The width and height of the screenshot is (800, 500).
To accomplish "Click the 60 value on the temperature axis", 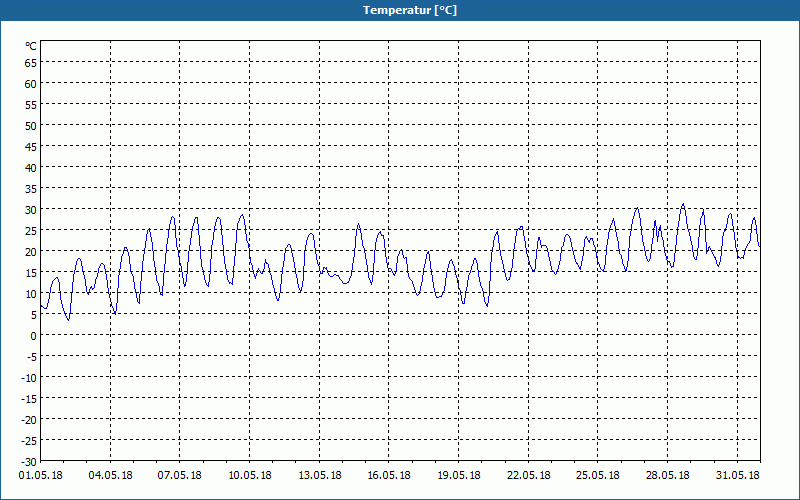I will pos(31,84).
